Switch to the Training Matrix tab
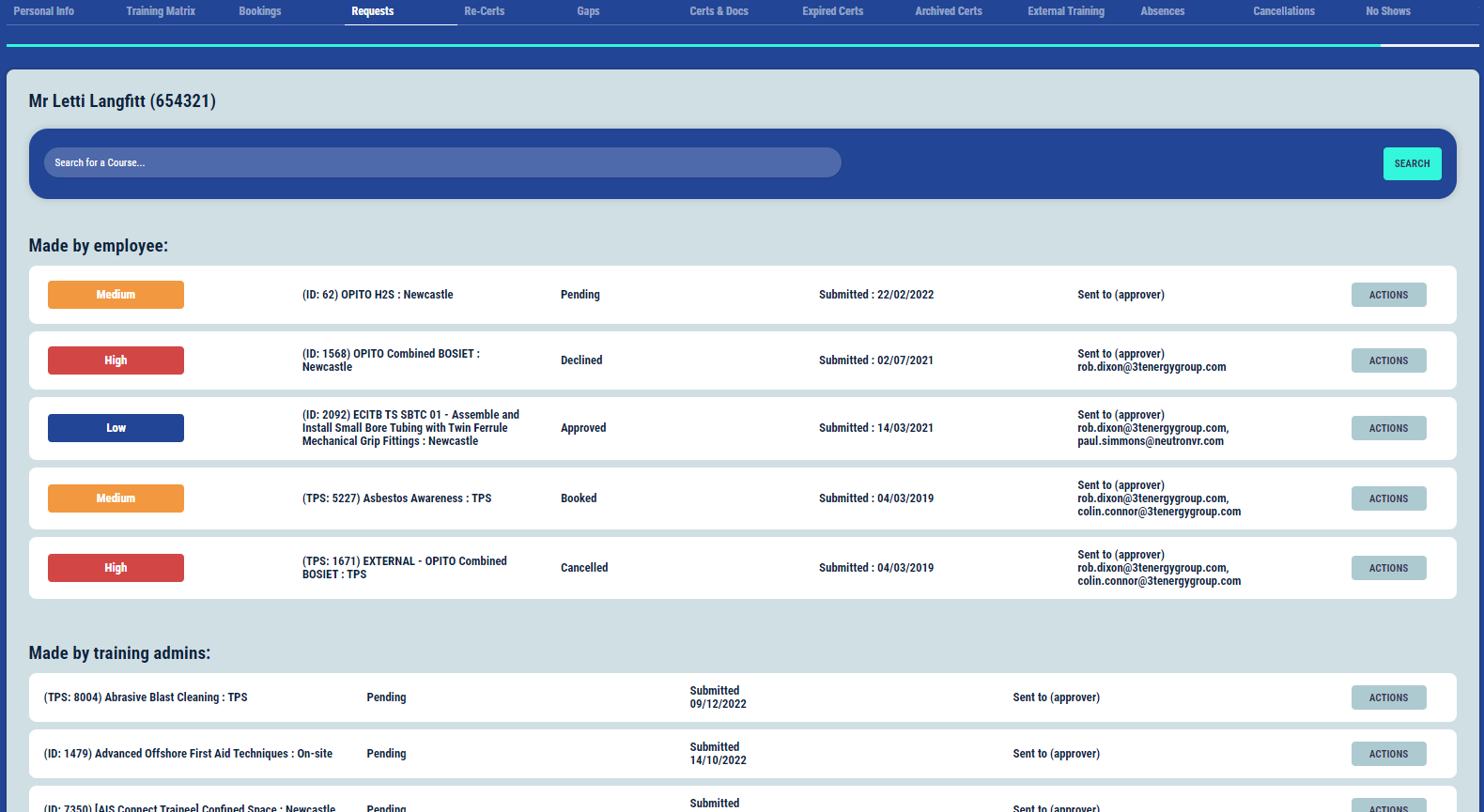Image resolution: width=1484 pixels, height=812 pixels. pyautogui.click(x=161, y=11)
